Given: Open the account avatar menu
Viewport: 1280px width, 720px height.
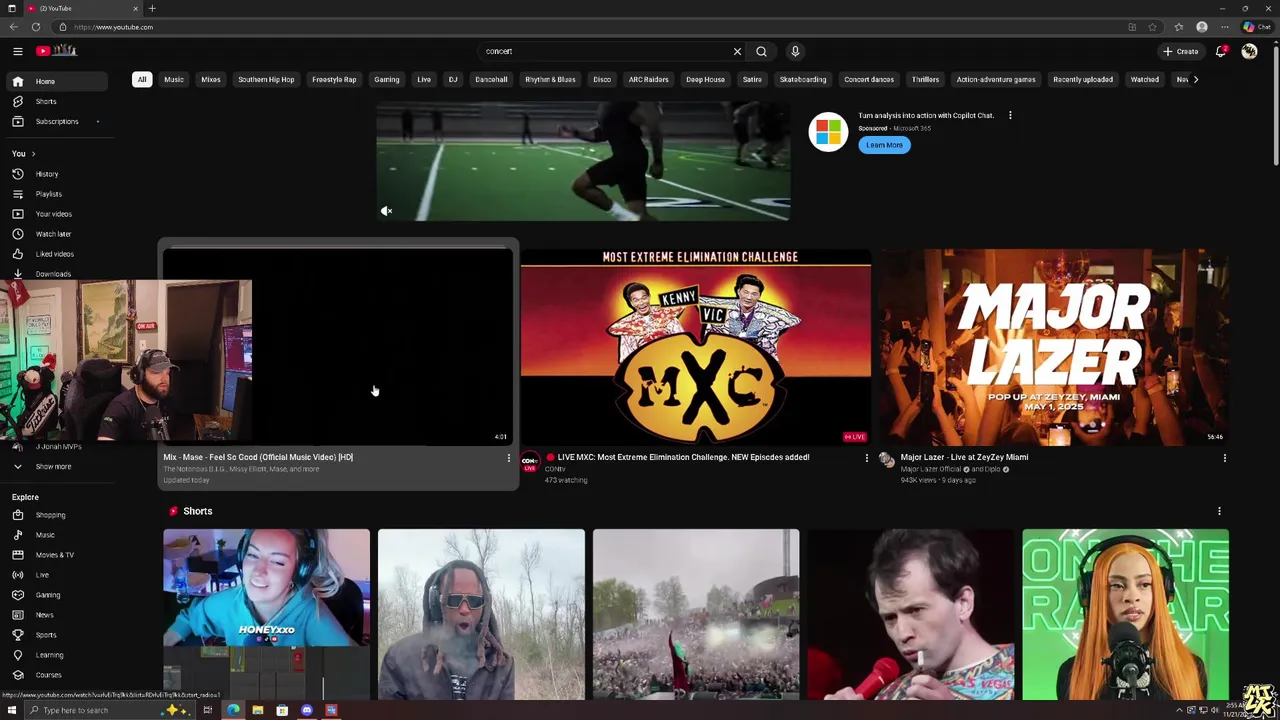Looking at the screenshot, I should click(1249, 51).
